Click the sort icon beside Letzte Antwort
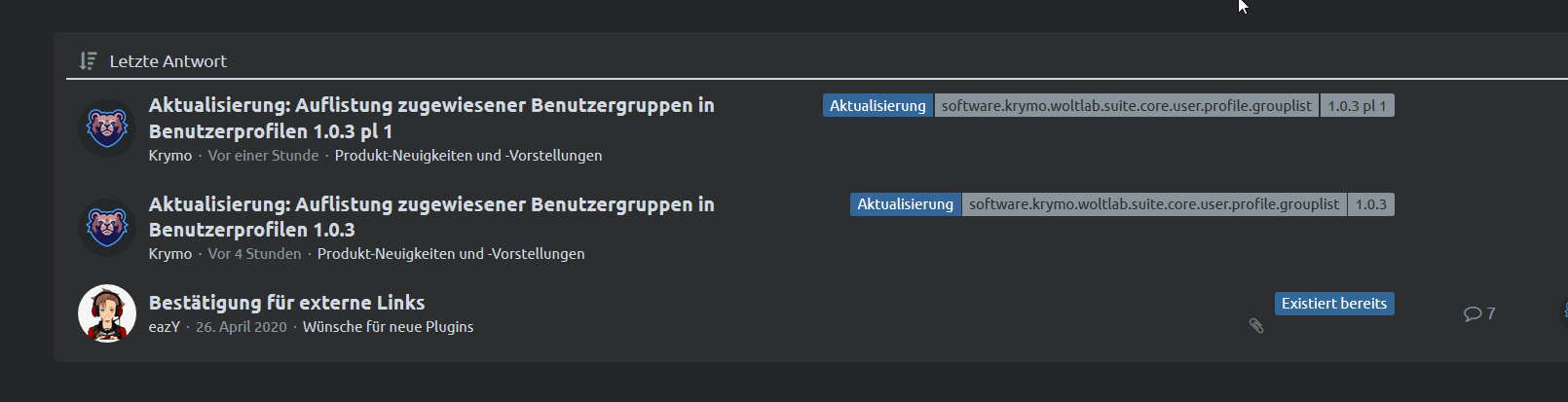Image resolution: width=1568 pixels, height=402 pixels. 88,61
